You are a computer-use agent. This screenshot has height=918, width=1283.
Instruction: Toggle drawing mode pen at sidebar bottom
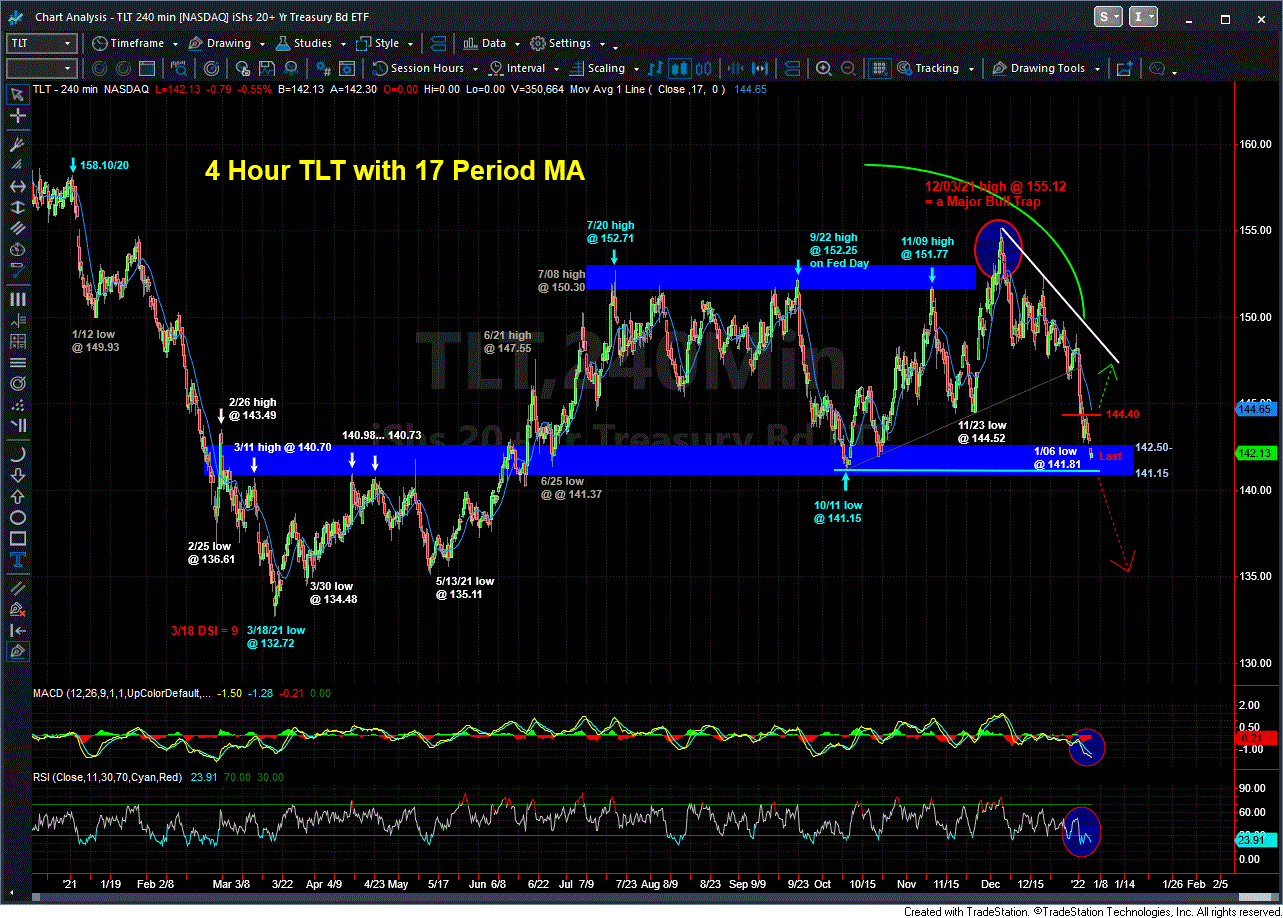click(x=17, y=651)
